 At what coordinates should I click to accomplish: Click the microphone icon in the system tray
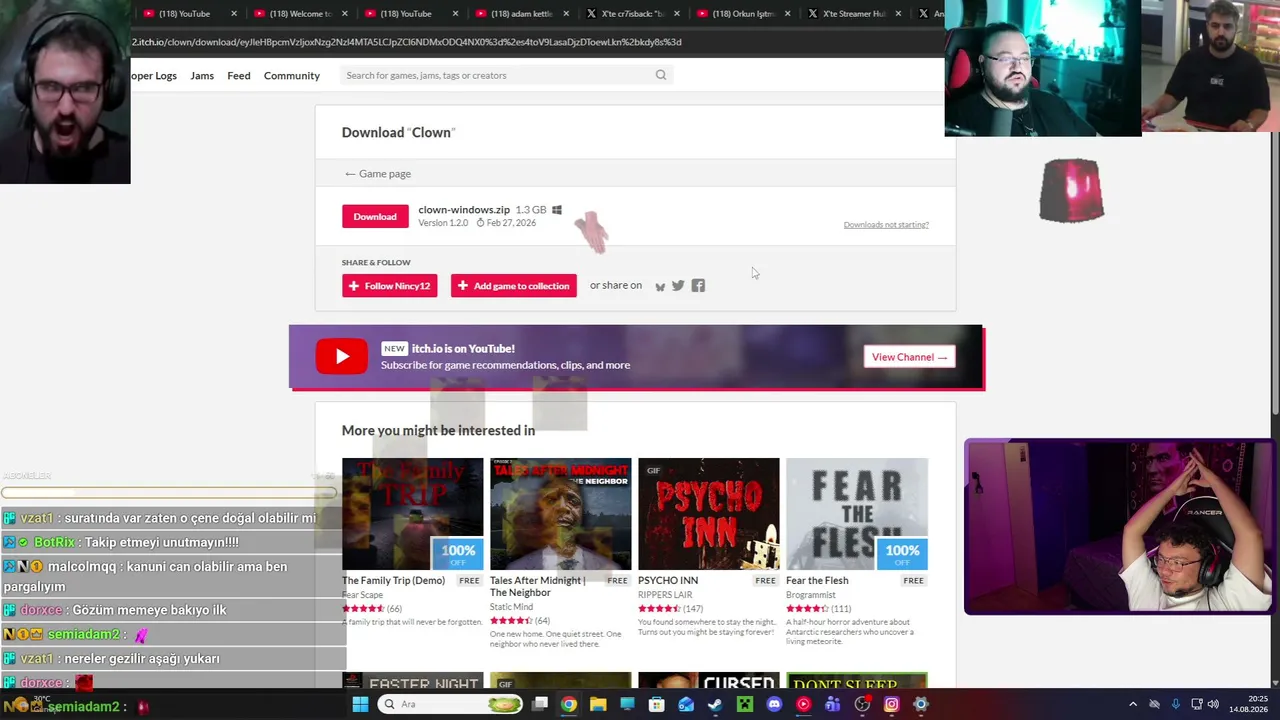pyautogui.click(x=1176, y=704)
